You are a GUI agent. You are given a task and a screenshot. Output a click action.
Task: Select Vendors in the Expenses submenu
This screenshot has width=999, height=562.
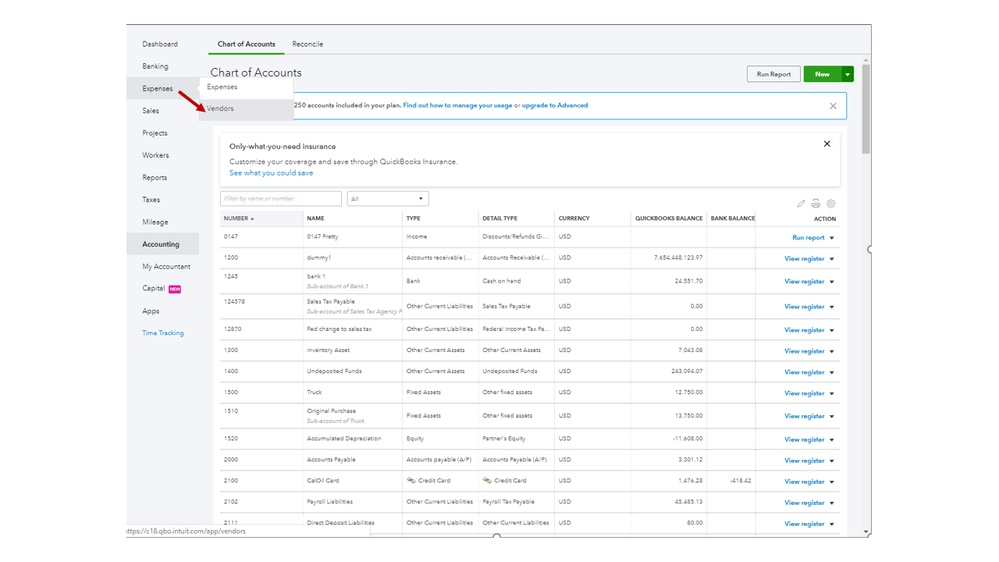click(x=221, y=109)
